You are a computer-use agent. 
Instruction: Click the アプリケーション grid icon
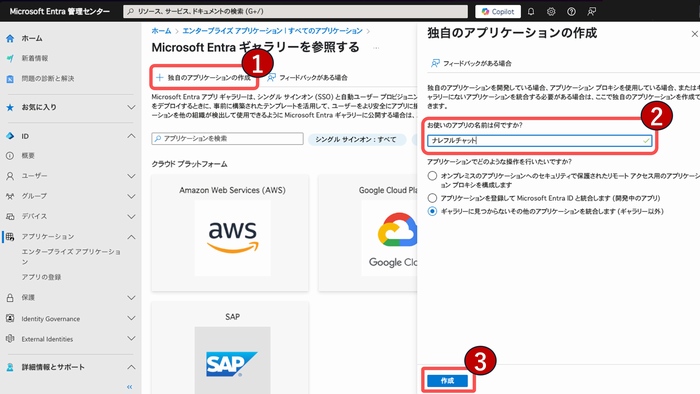click(x=10, y=236)
